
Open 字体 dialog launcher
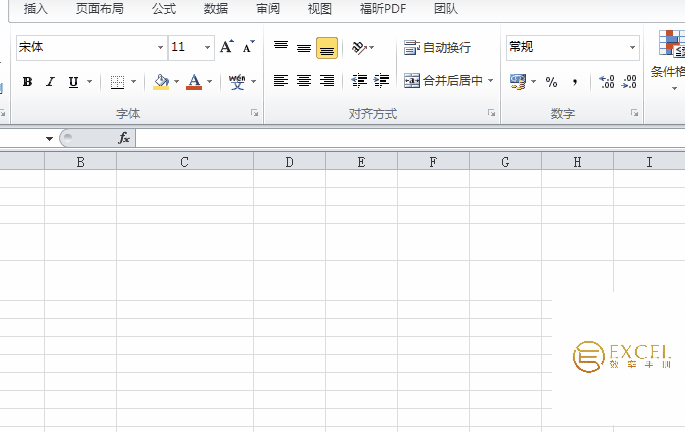pos(254,113)
